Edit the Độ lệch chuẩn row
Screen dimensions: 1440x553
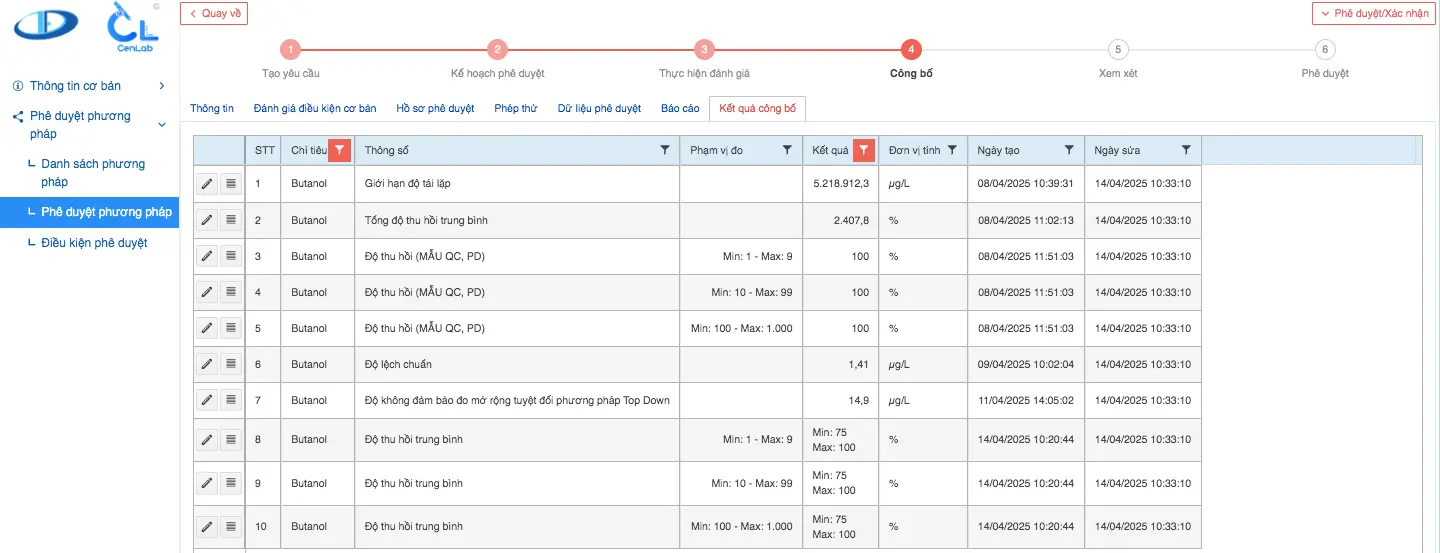click(207, 364)
